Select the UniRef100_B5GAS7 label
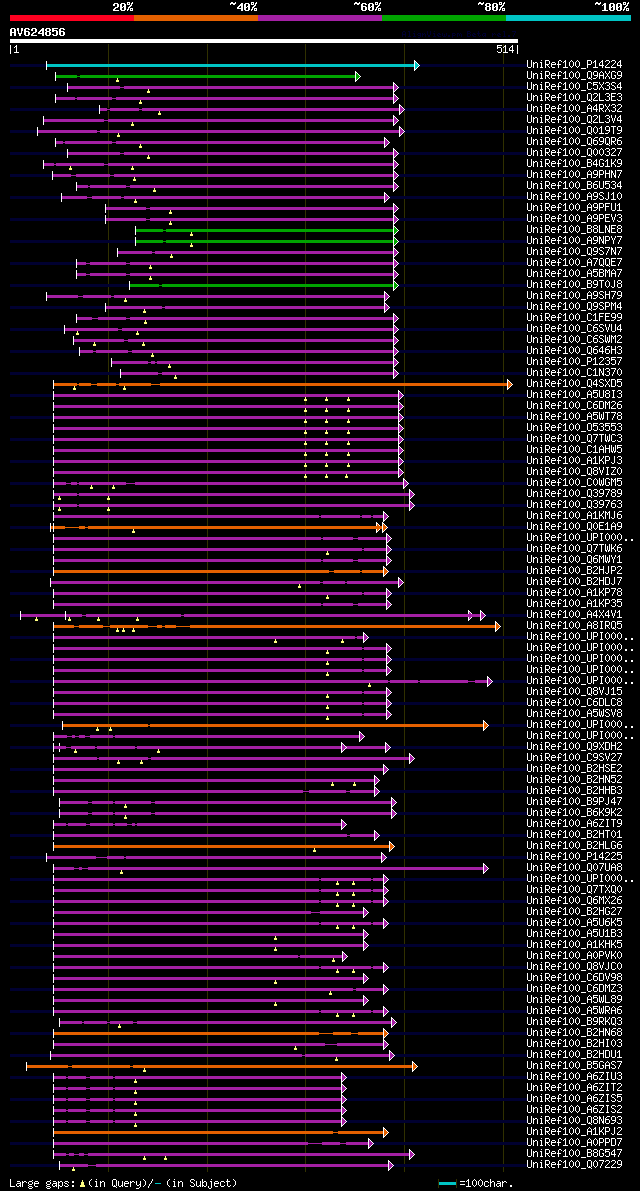The width and height of the screenshot is (640, 1191). pos(574,1066)
